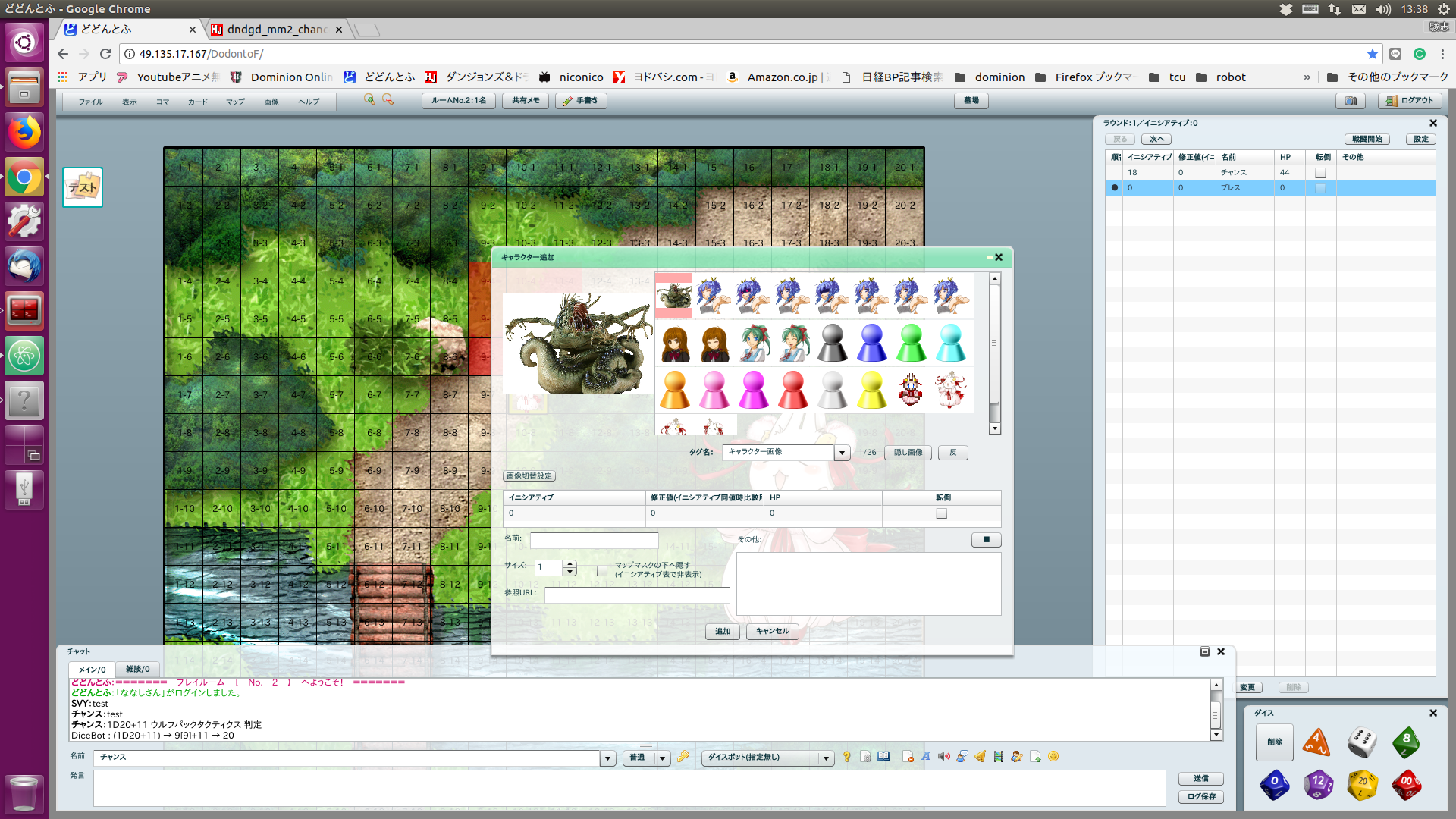Enable hide under map mask checkbox
This screenshot has width=1456, height=819.
pyautogui.click(x=602, y=570)
